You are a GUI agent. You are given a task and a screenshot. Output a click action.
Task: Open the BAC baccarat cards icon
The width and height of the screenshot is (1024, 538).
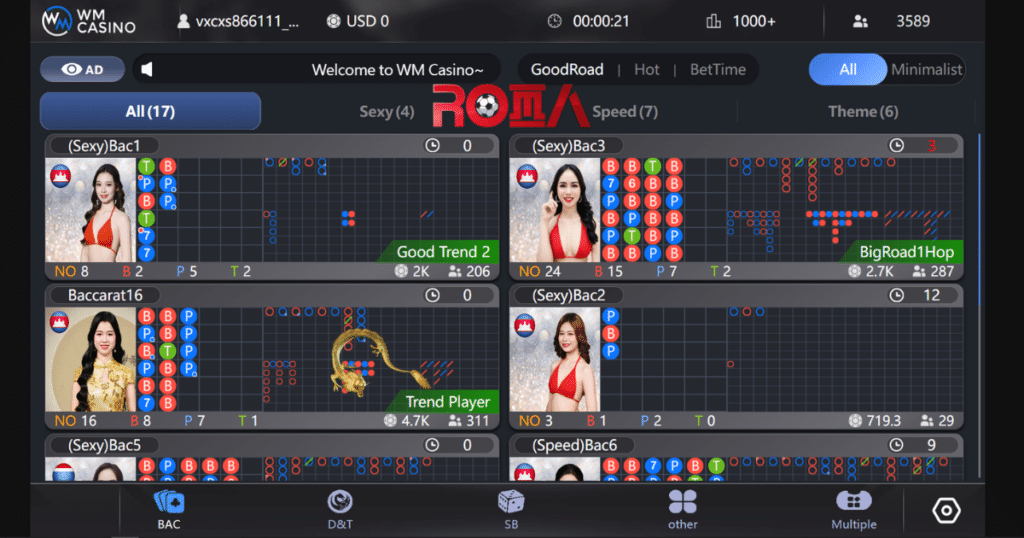click(x=168, y=502)
